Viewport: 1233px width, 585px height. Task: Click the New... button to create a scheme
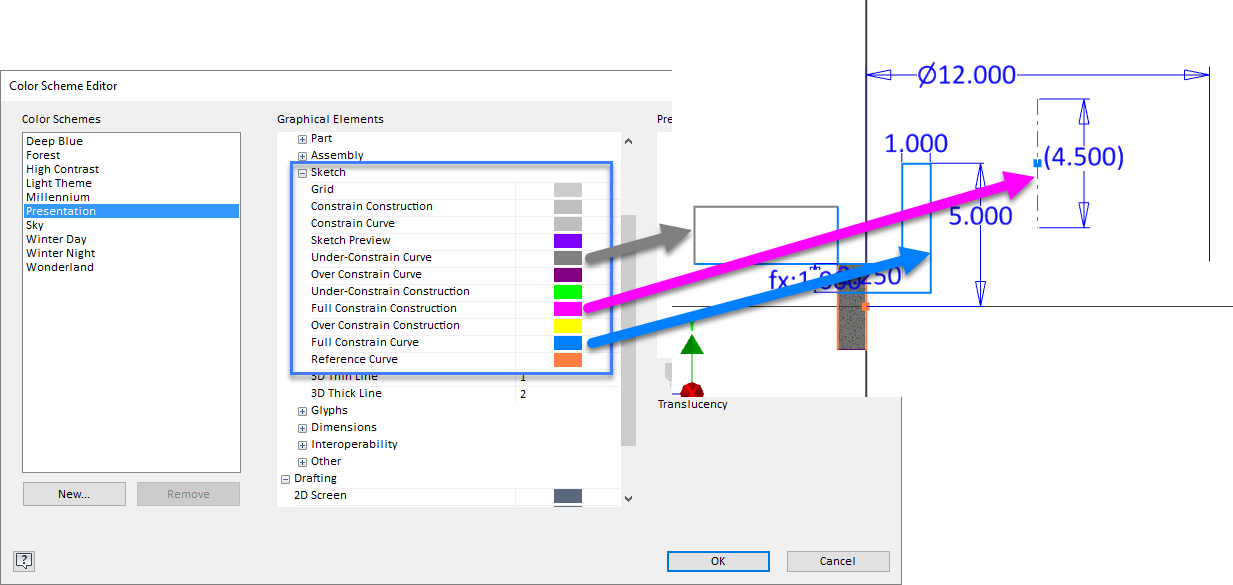click(x=73, y=493)
